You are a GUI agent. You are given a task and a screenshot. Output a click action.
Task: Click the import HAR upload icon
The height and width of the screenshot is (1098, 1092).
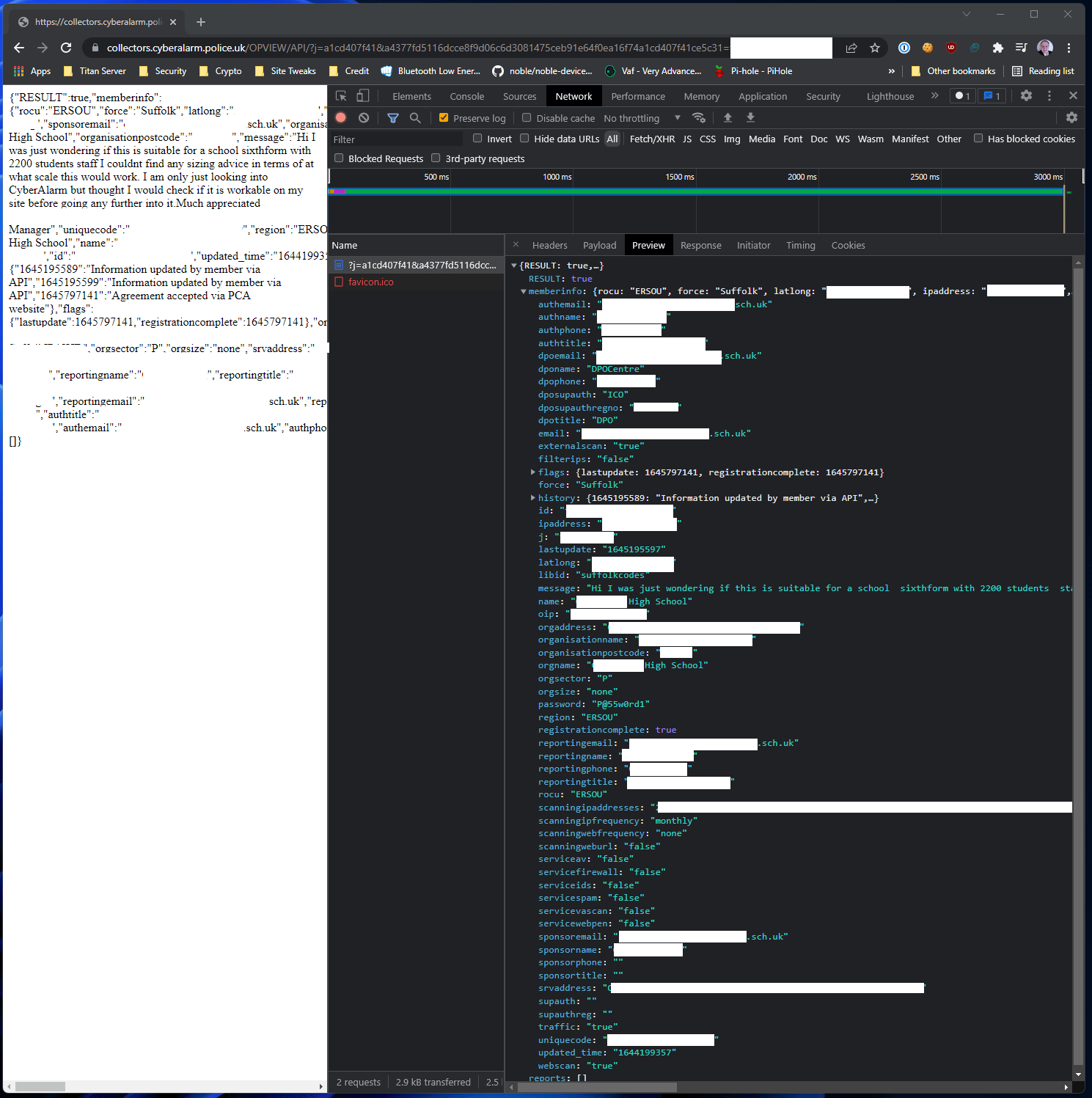pos(728,118)
